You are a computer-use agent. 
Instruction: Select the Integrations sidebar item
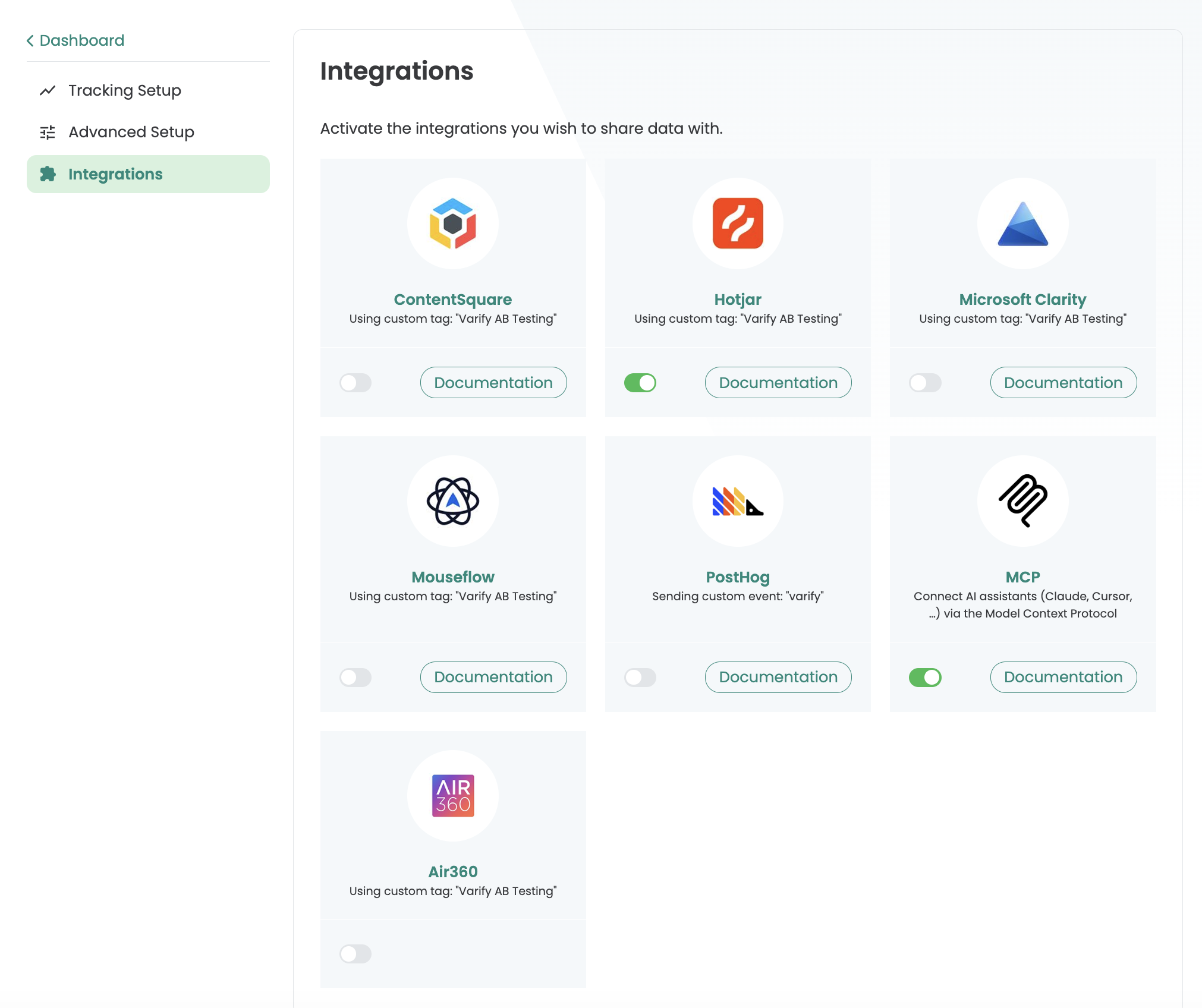point(148,174)
